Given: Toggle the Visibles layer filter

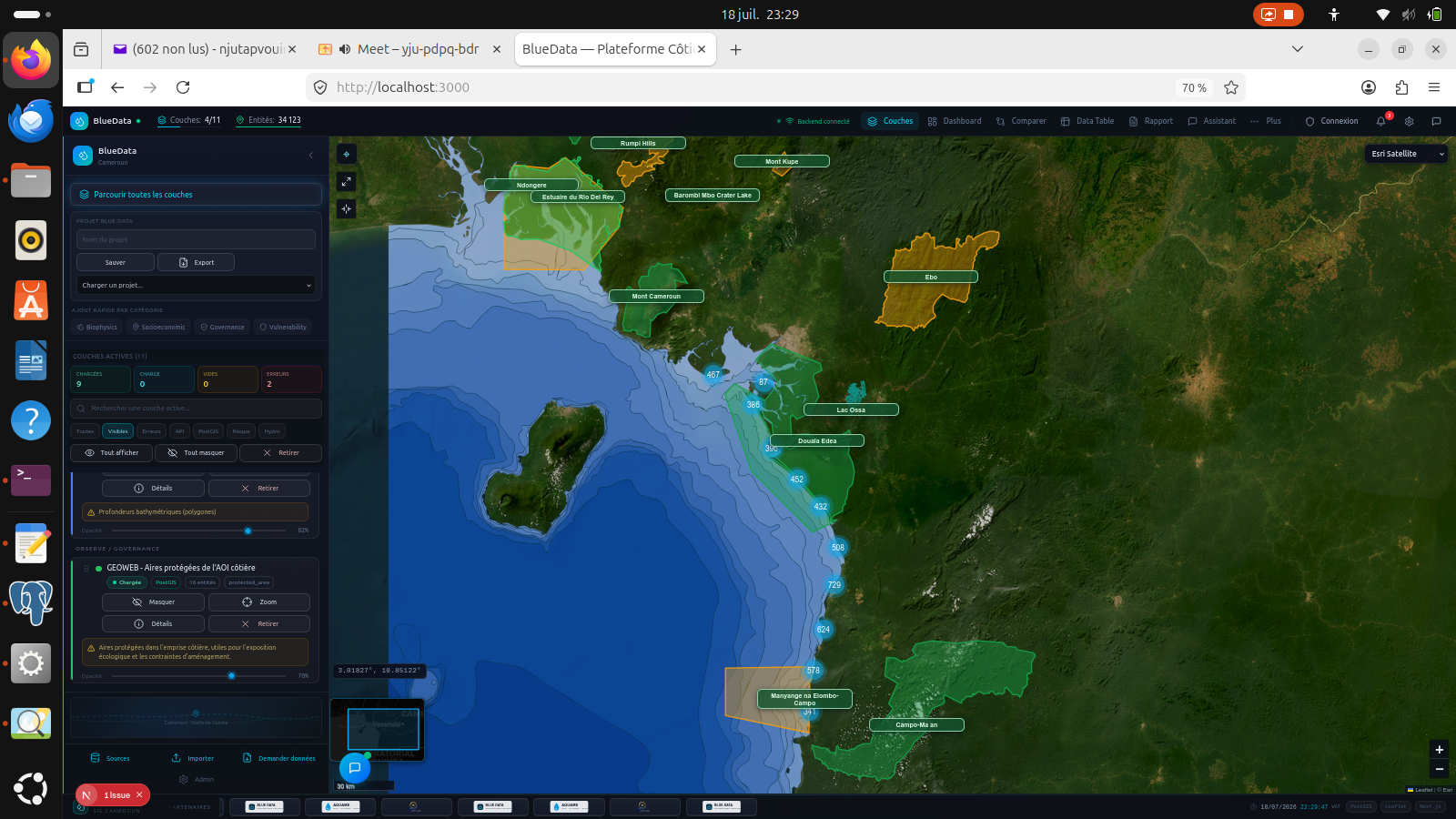Looking at the screenshot, I should point(118,431).
